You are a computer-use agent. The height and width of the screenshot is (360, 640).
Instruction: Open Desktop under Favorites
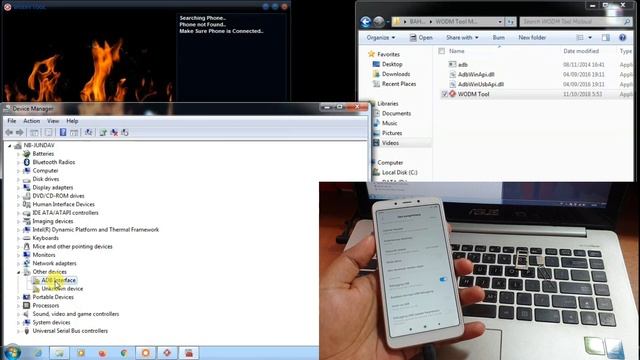click(392, 64)
